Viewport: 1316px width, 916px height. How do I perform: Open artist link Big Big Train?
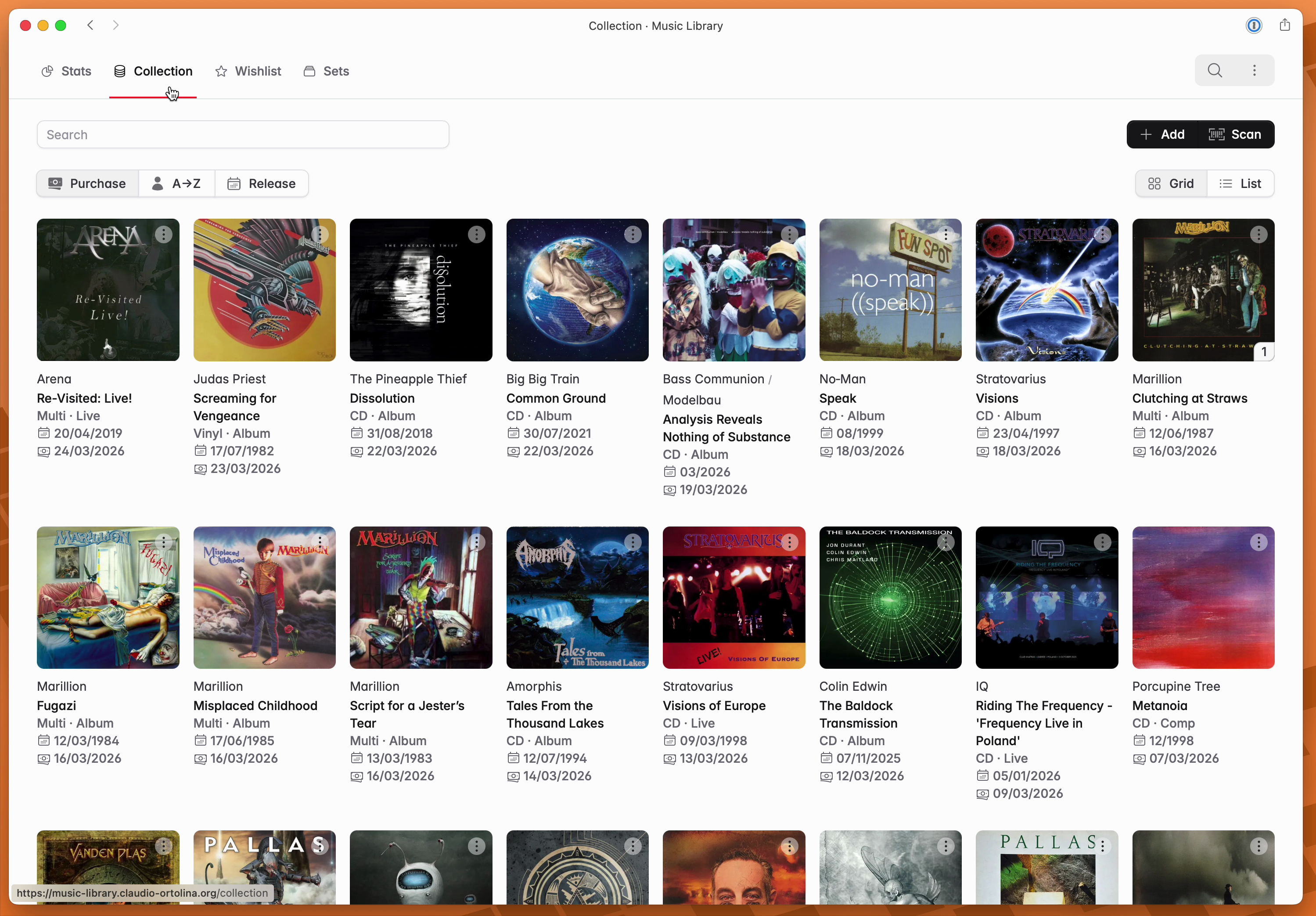point(543,379)
